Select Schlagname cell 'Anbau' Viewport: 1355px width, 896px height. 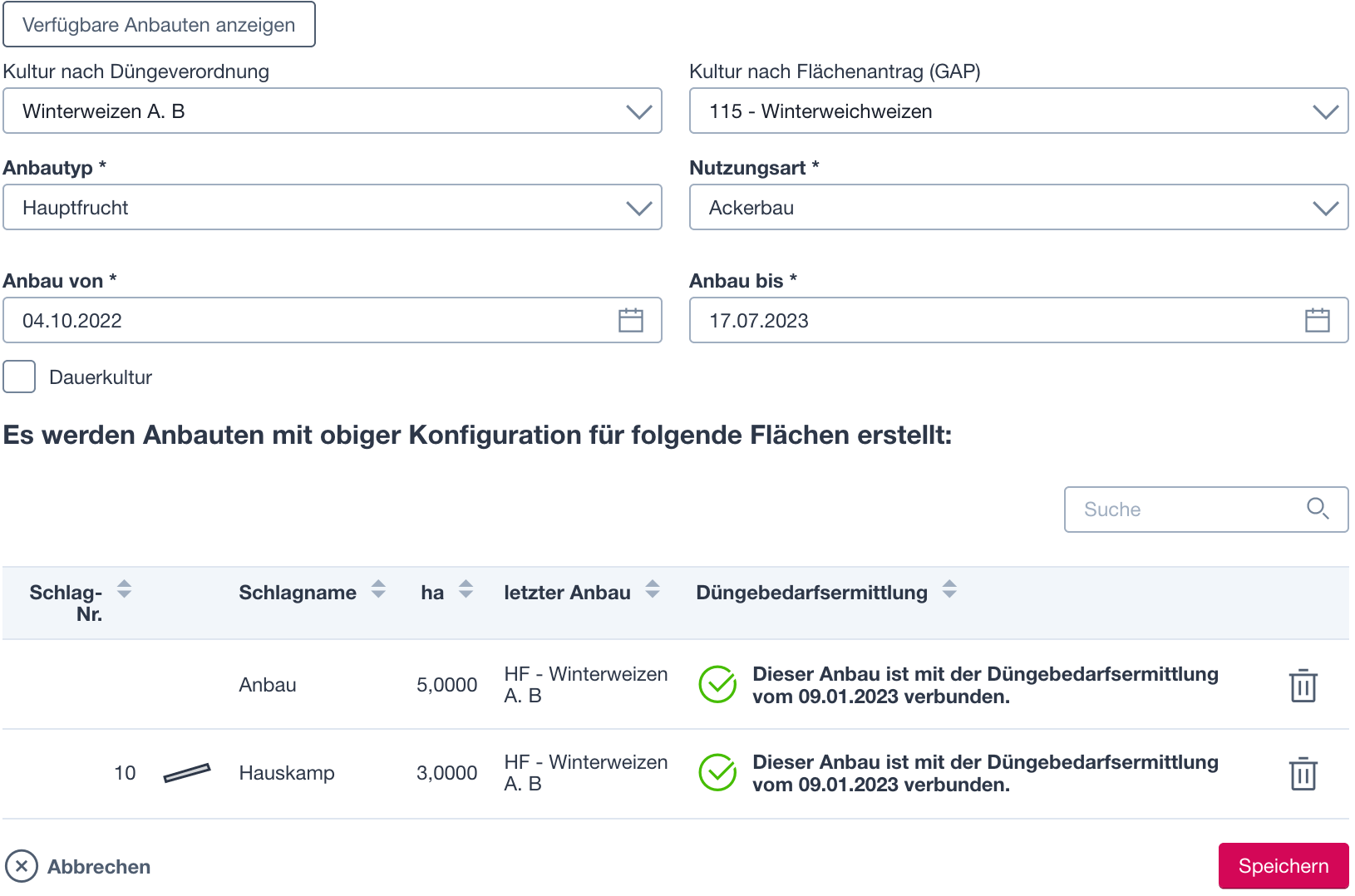268,685
